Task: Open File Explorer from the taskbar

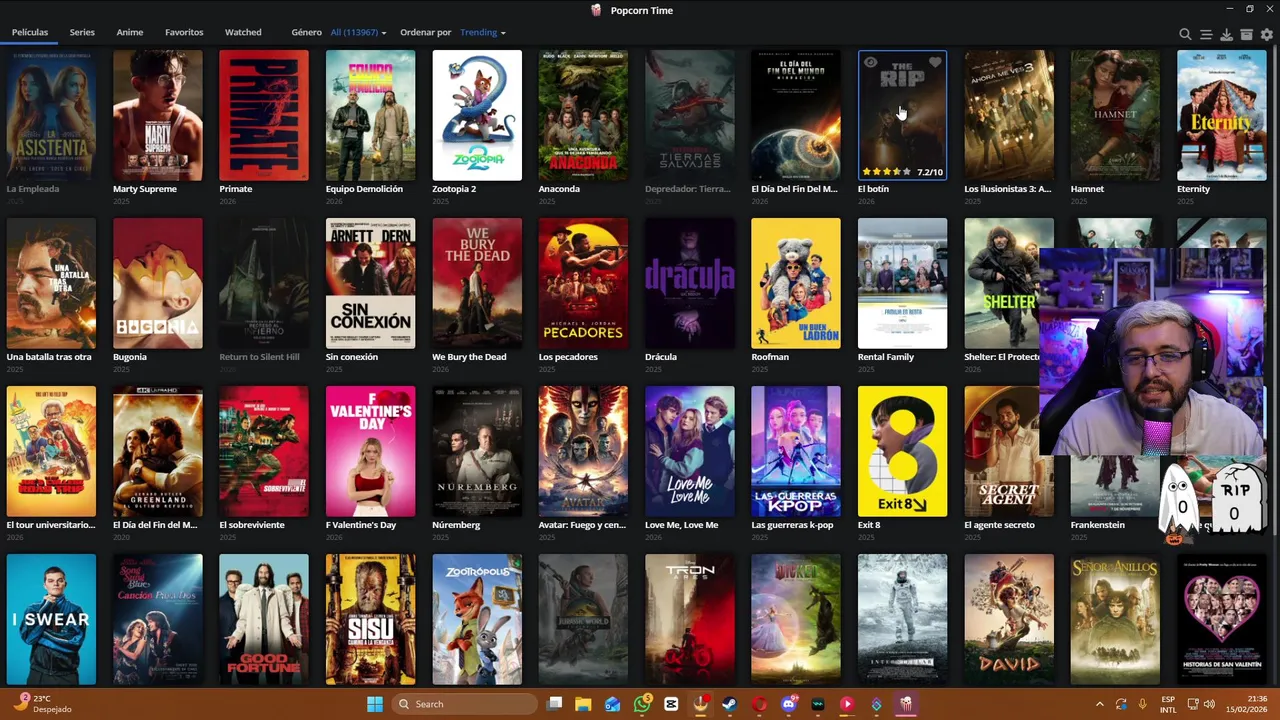Action: 583,704
